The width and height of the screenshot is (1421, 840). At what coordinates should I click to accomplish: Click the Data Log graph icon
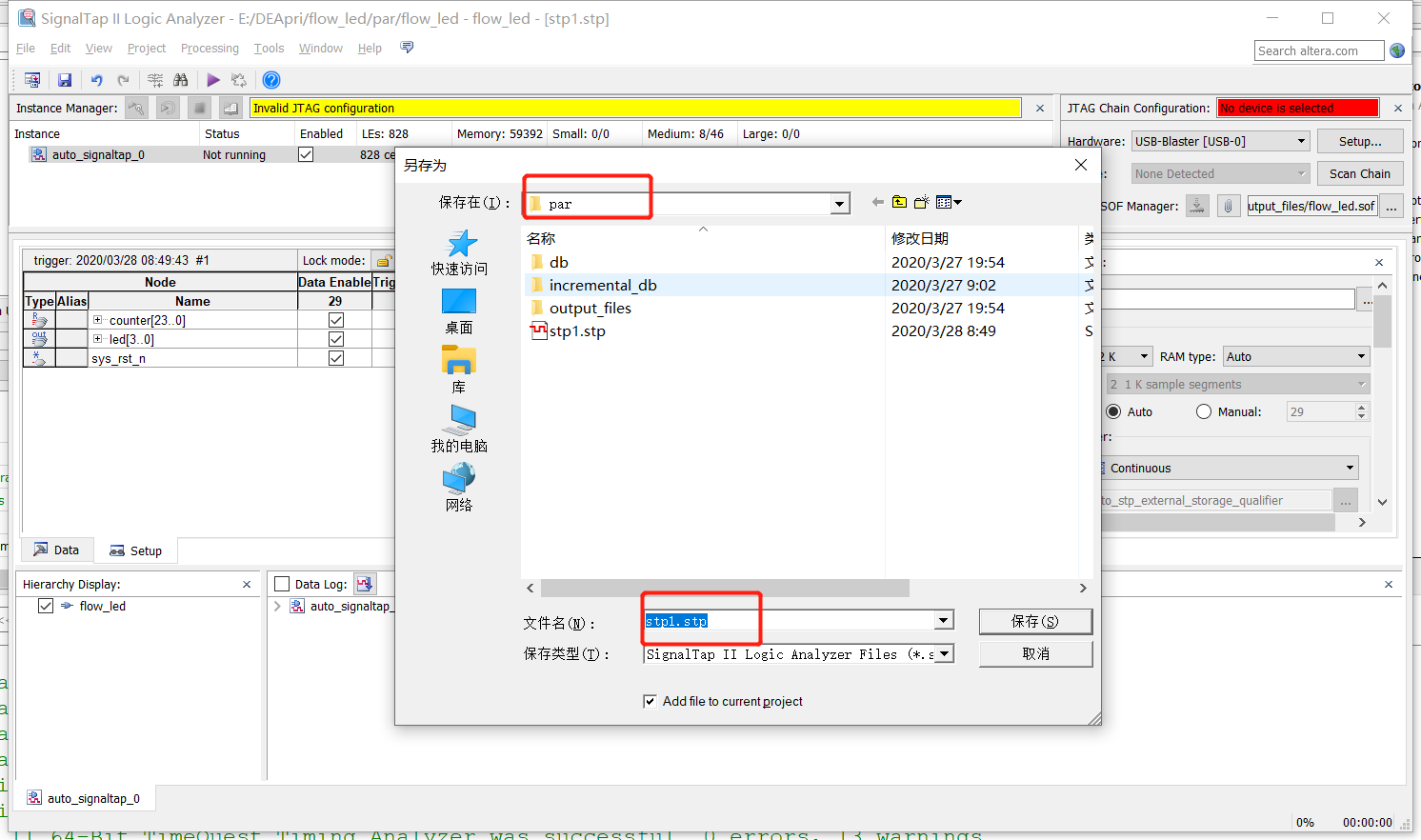(365, 583)
